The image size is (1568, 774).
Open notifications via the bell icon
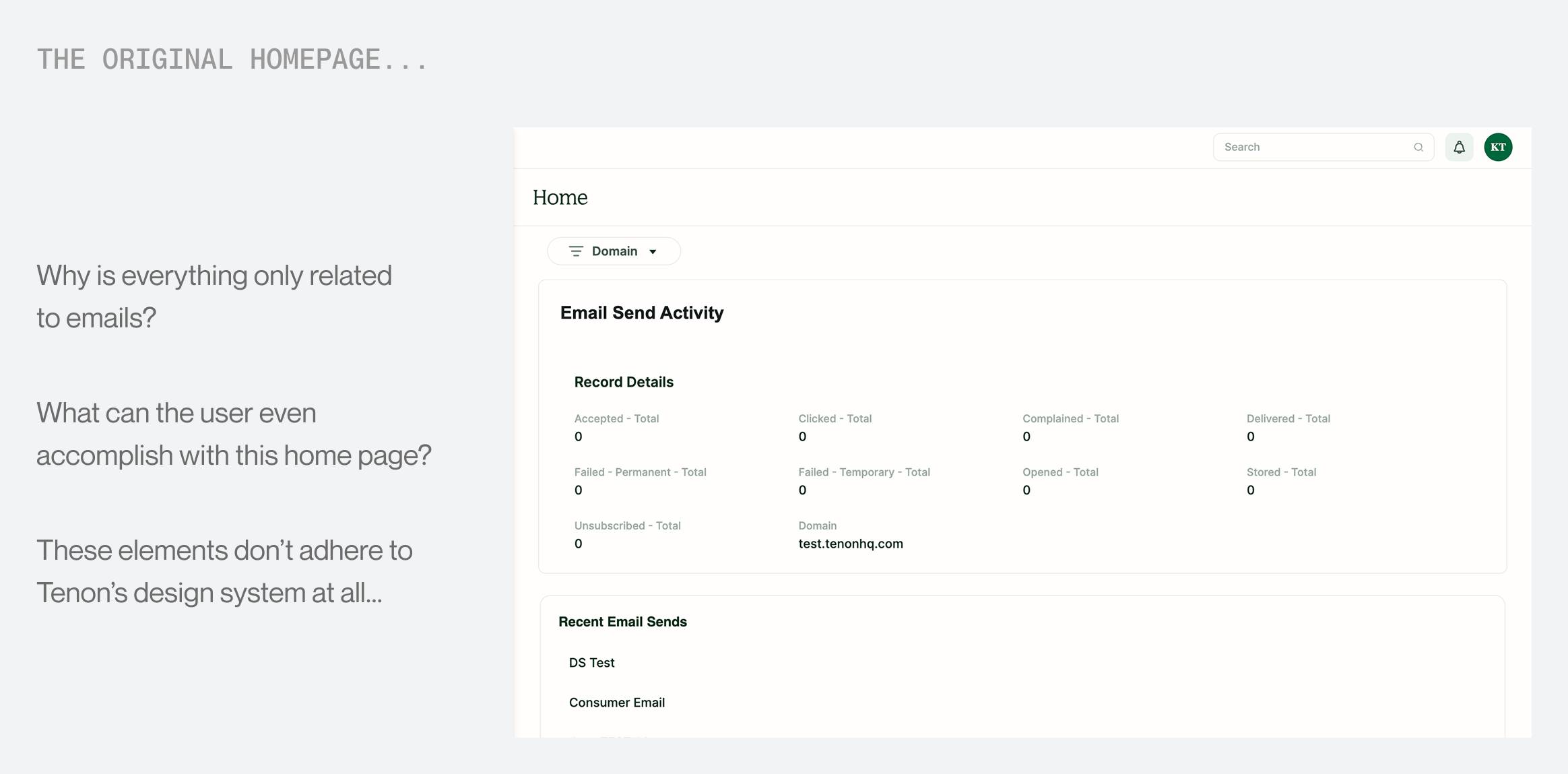tap(1460, 147)
